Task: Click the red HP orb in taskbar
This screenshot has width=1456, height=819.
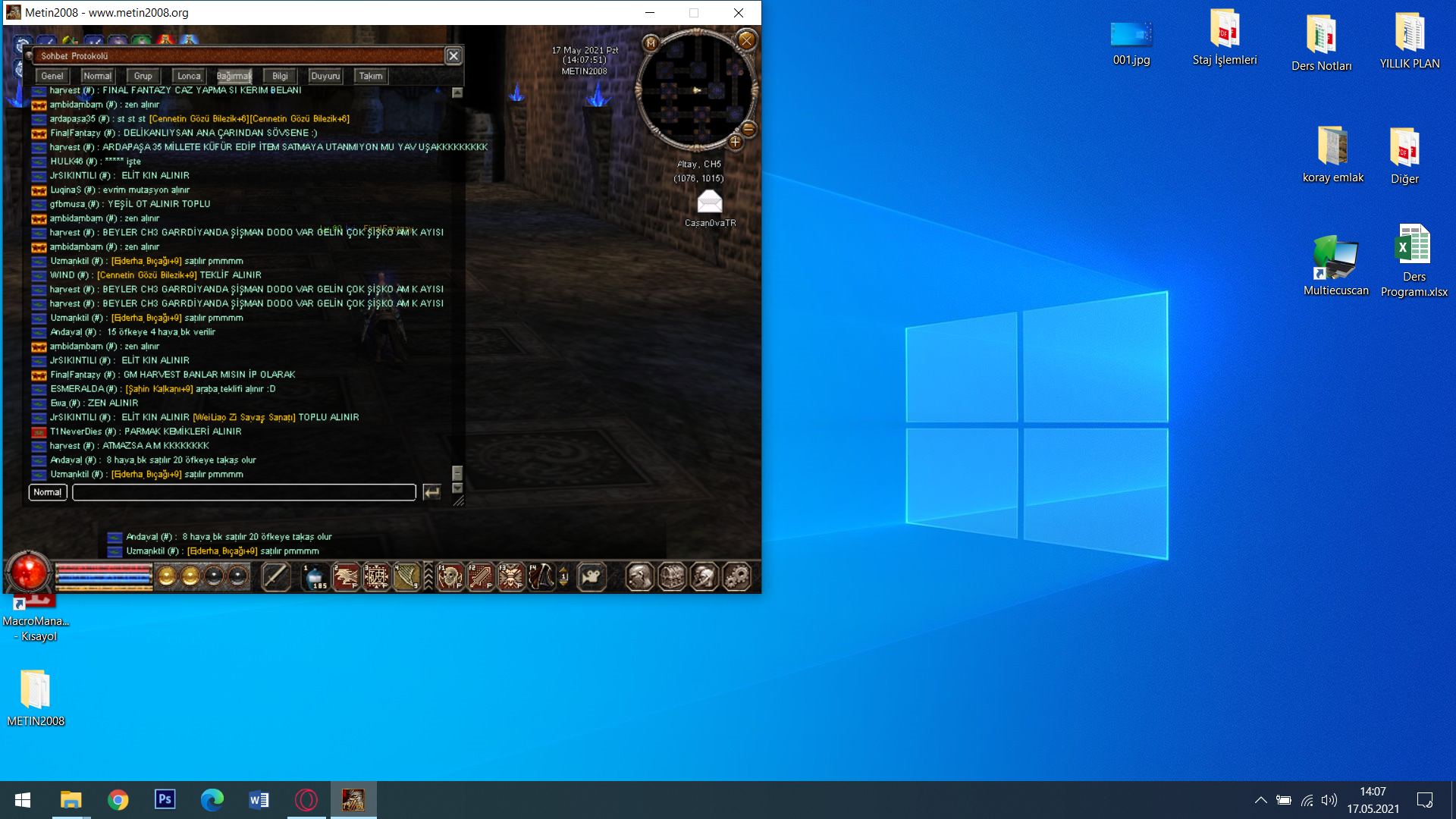Action: 29,573
